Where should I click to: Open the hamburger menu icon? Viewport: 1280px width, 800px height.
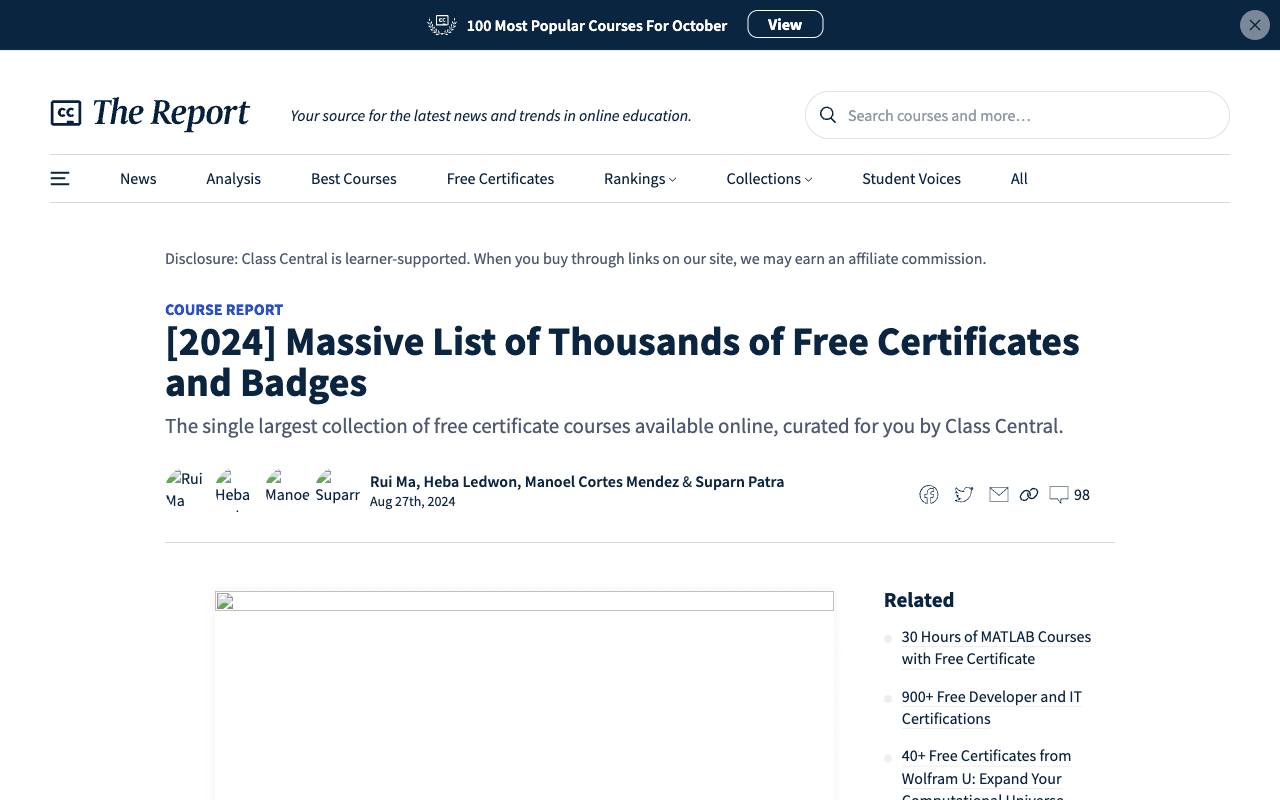60,178
